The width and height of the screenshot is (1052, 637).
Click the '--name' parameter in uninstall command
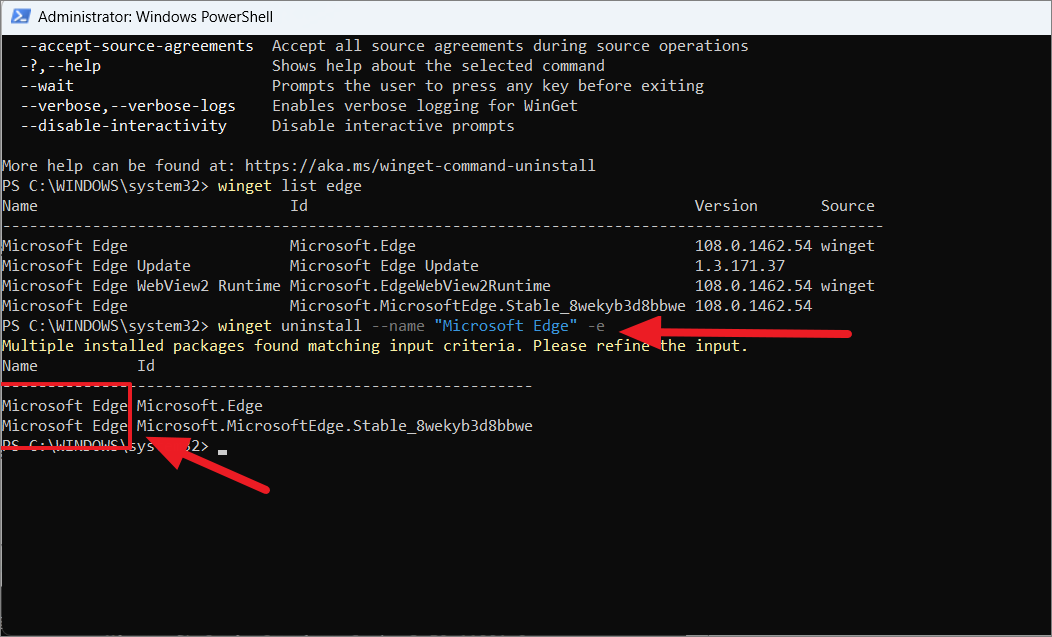click(398, 326)
